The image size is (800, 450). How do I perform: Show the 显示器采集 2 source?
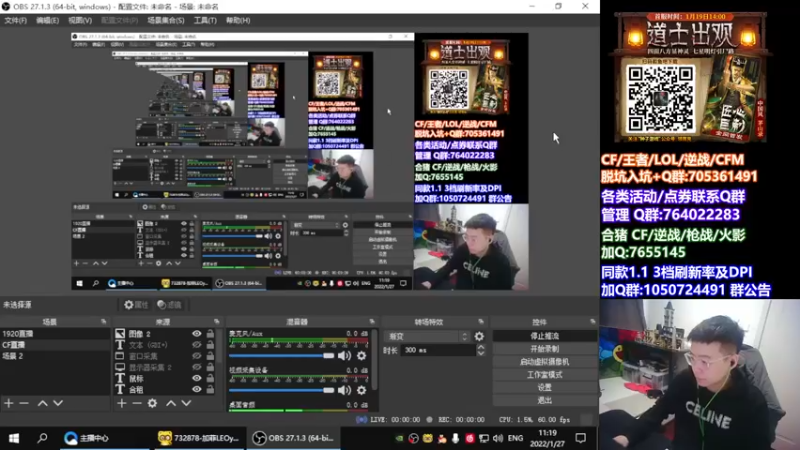tap(196, 367)
